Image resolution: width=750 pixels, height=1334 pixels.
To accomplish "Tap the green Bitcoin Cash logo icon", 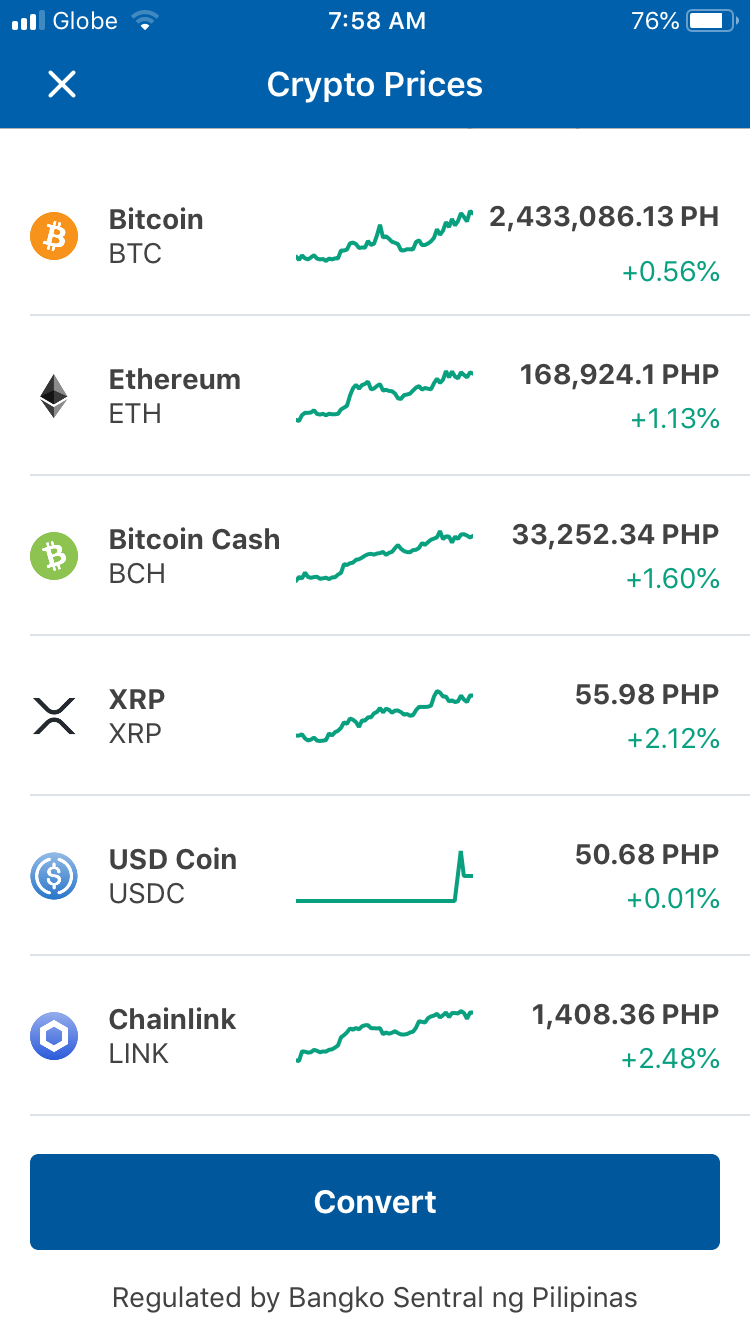I will pos(54,556).
